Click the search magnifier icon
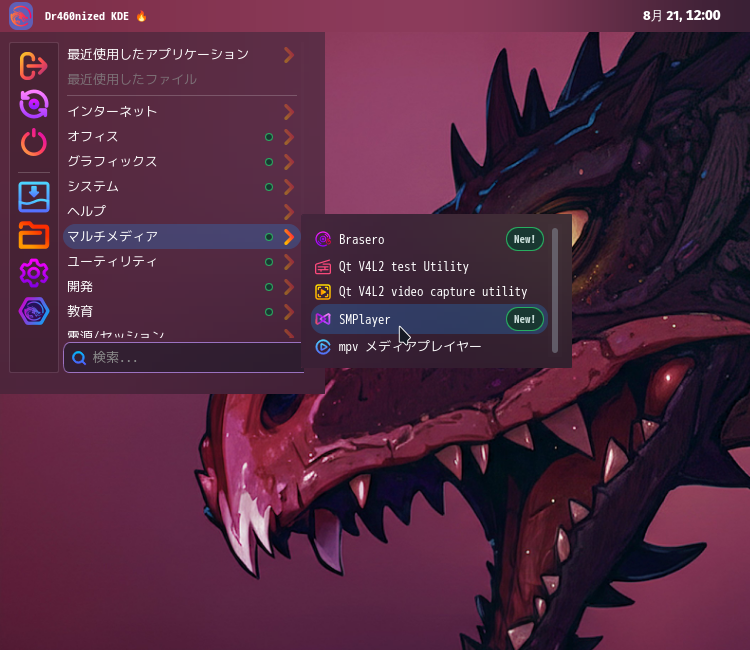Viewport: 750px width, 650px height. click(79, 357)
